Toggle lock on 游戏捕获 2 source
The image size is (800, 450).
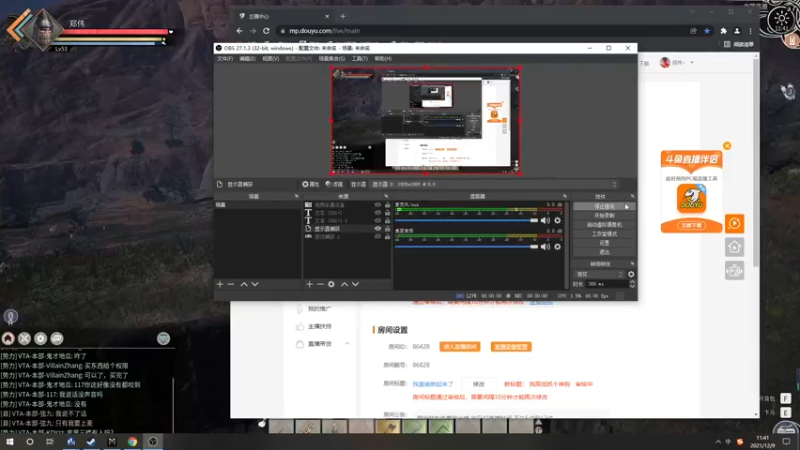point(387,236)
